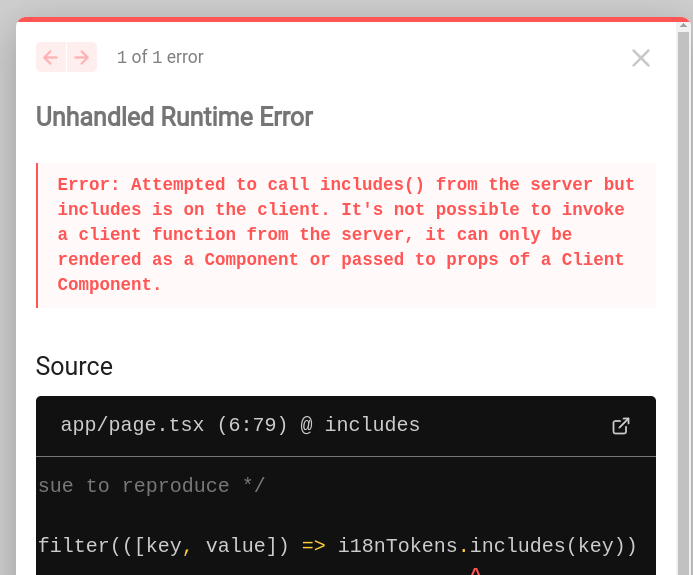693x575 pixels.
Task: Click the '1 of 1 error' counter
Action: (160, 57)
